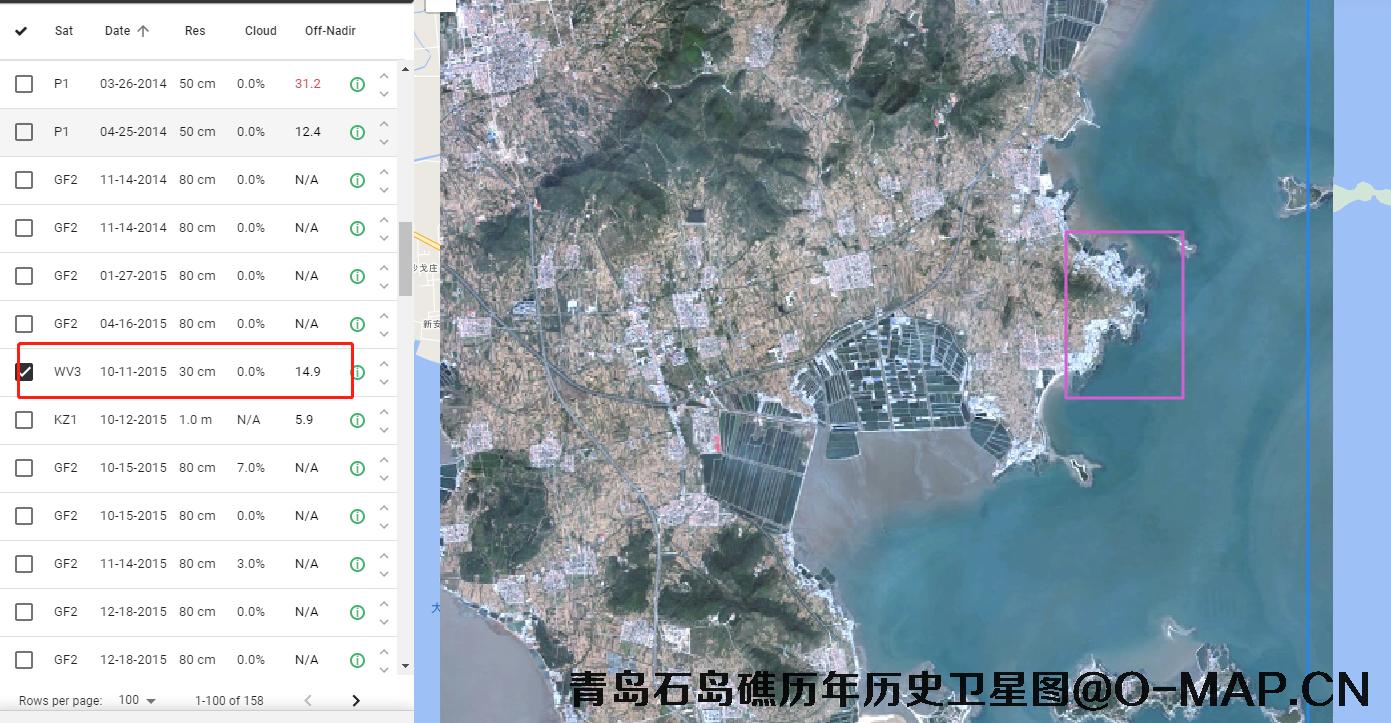
Task: View info icon of WV3 10-11-2015 row
Action: click(358, 372)
